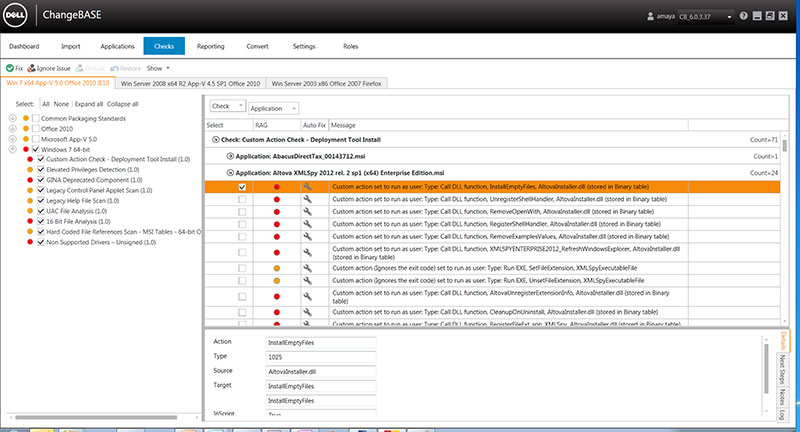Click wrench auto fix for UnregisterShellHandler row
The width and height of the screenshot is (800, 432).
(x=308, y=199)
